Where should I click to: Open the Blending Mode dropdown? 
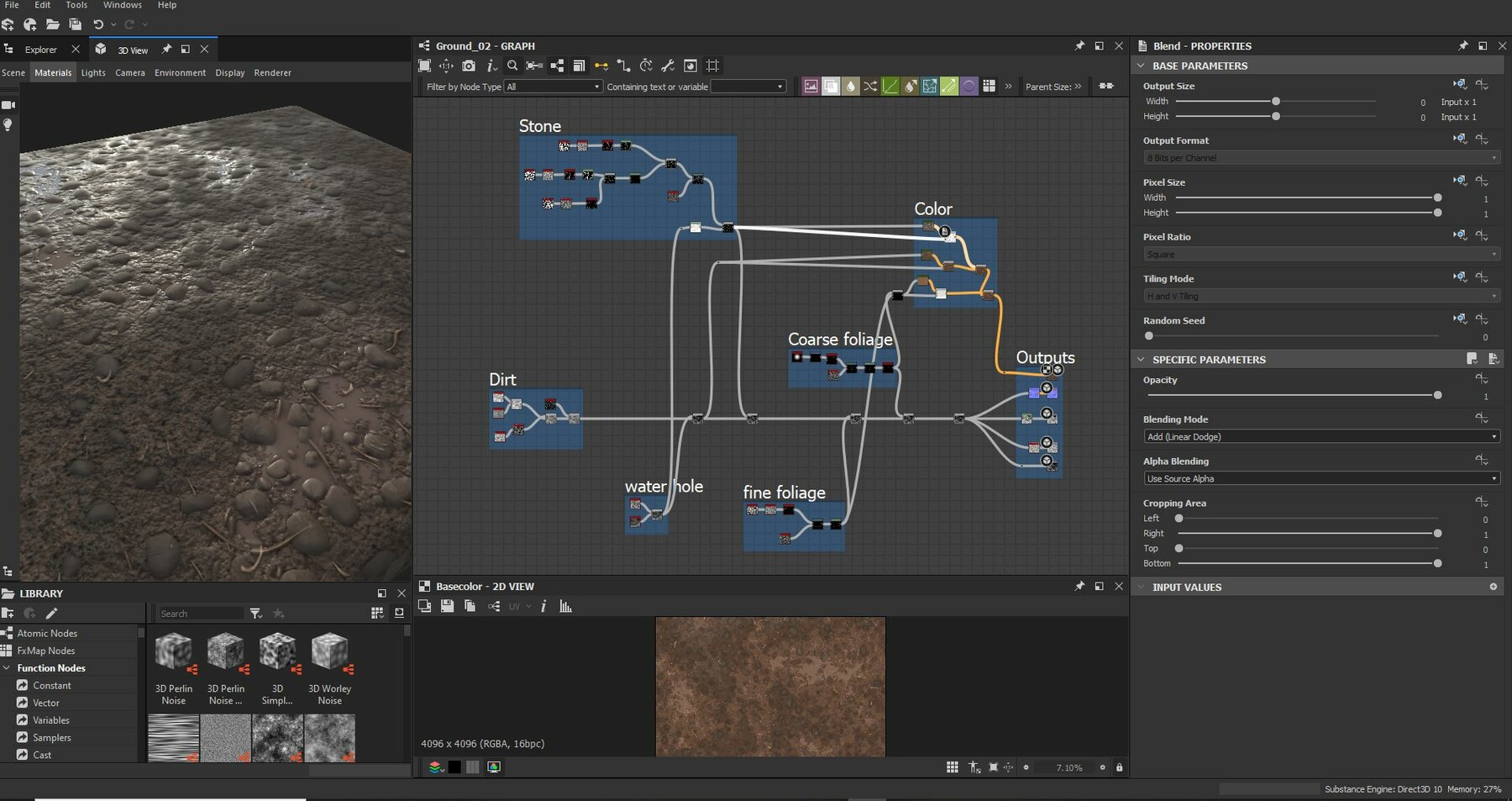pyautogui.click(x=1319, y=436)
